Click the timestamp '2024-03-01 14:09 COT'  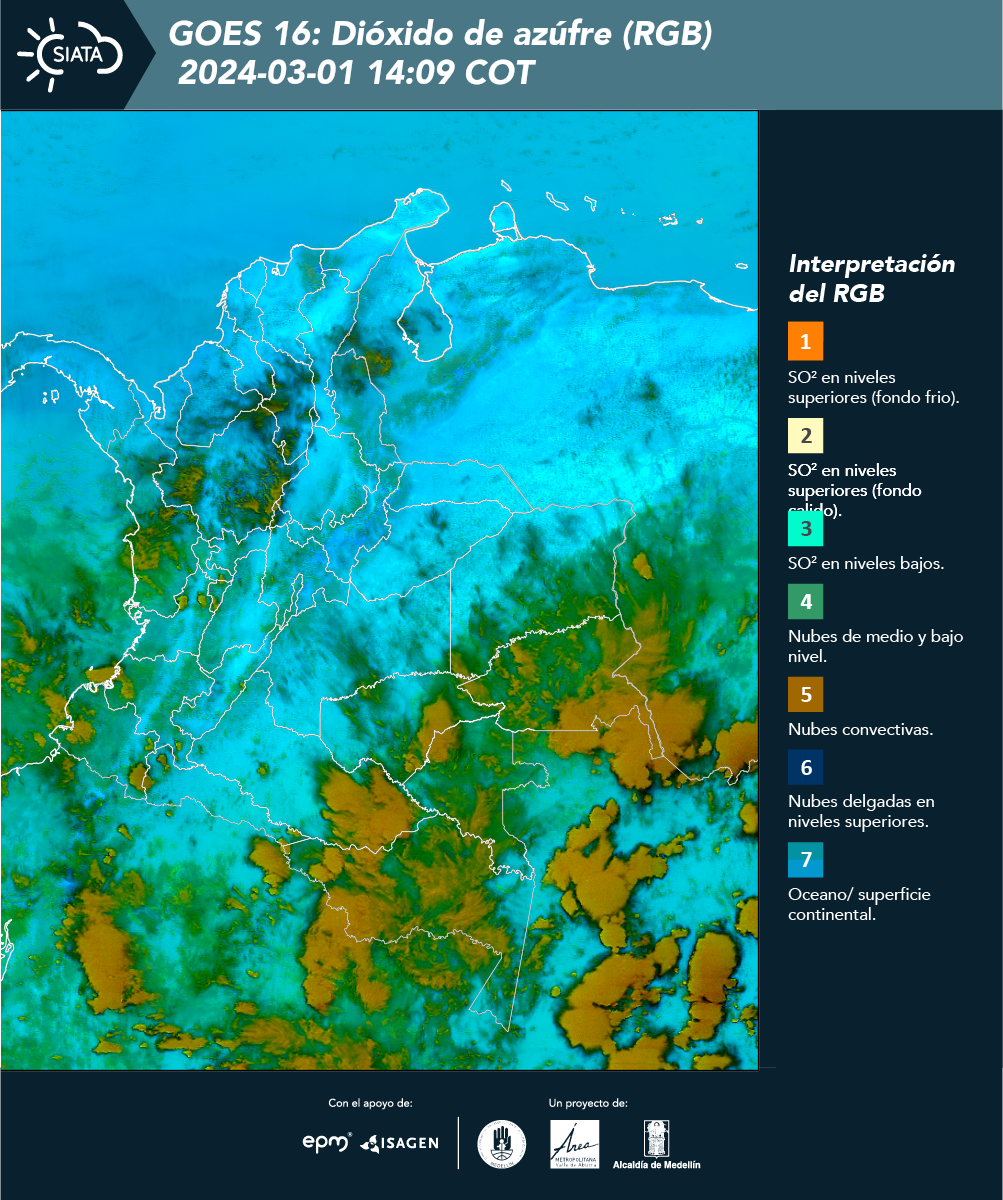[356, 73]
